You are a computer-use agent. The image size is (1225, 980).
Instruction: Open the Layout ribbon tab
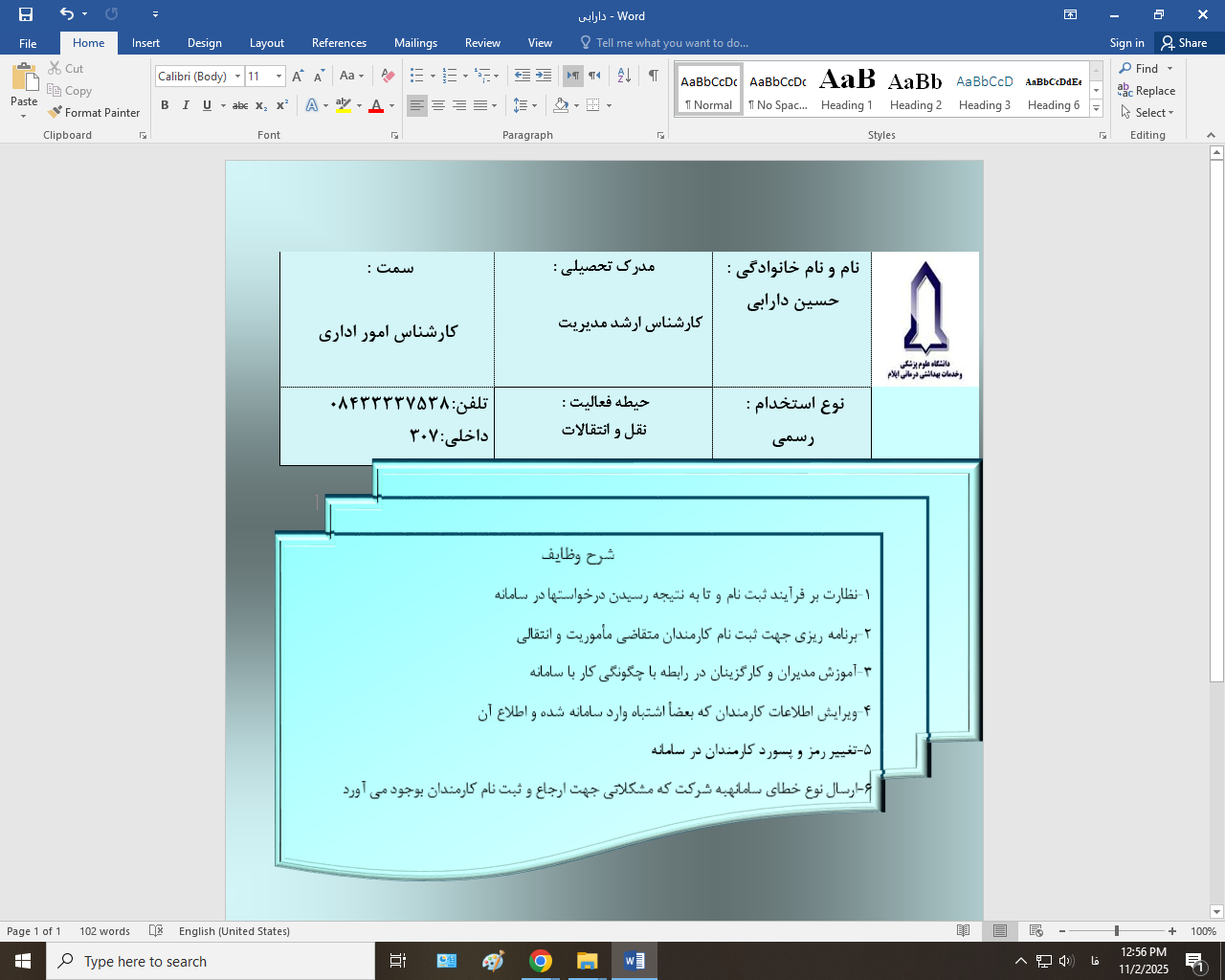pyautogui.click(x=266, y=43)
